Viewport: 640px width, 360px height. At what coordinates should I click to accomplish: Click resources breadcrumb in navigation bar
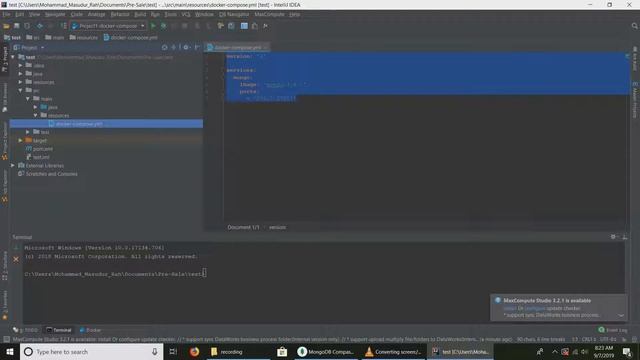(84, 37)
